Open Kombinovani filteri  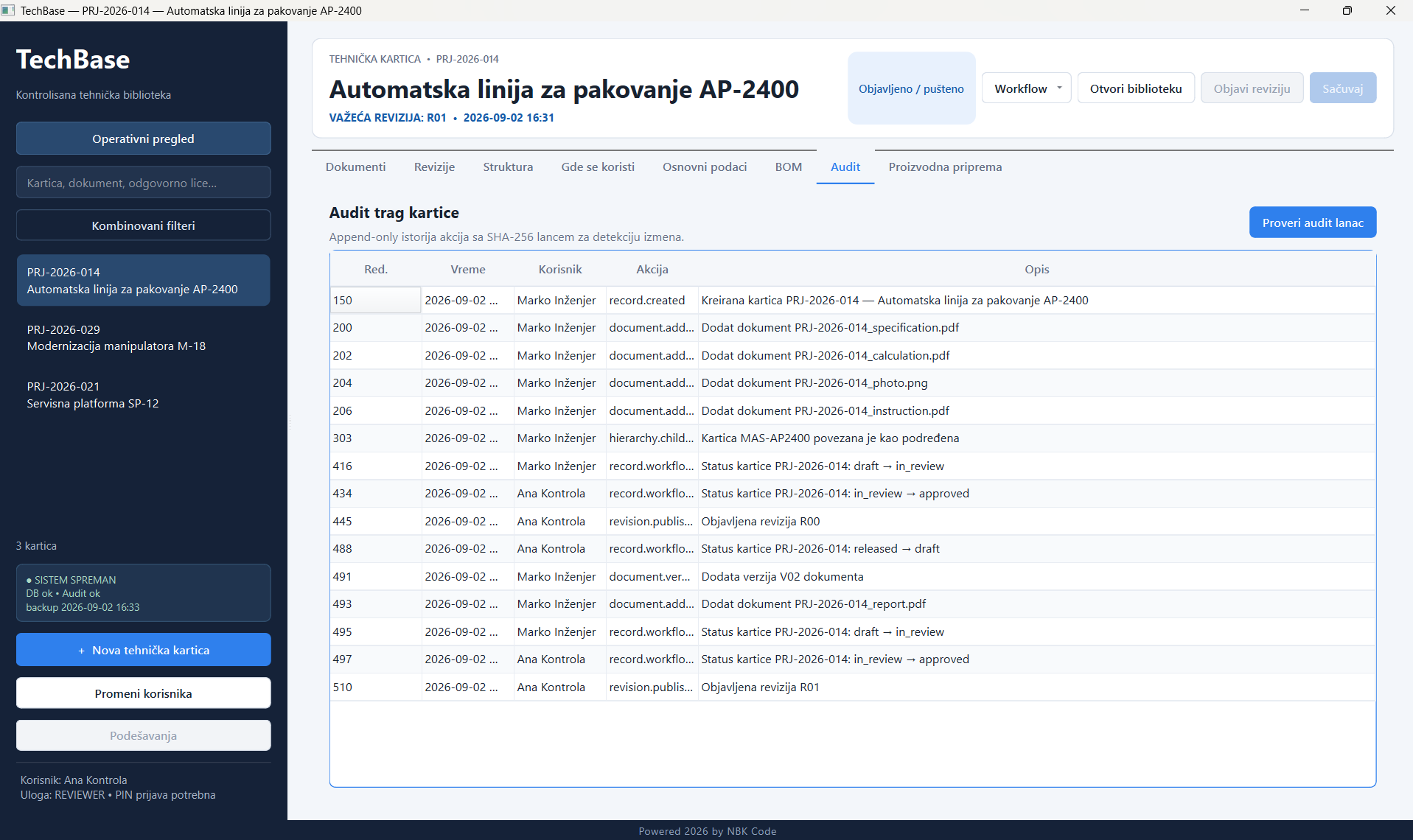tap(143, 225)
